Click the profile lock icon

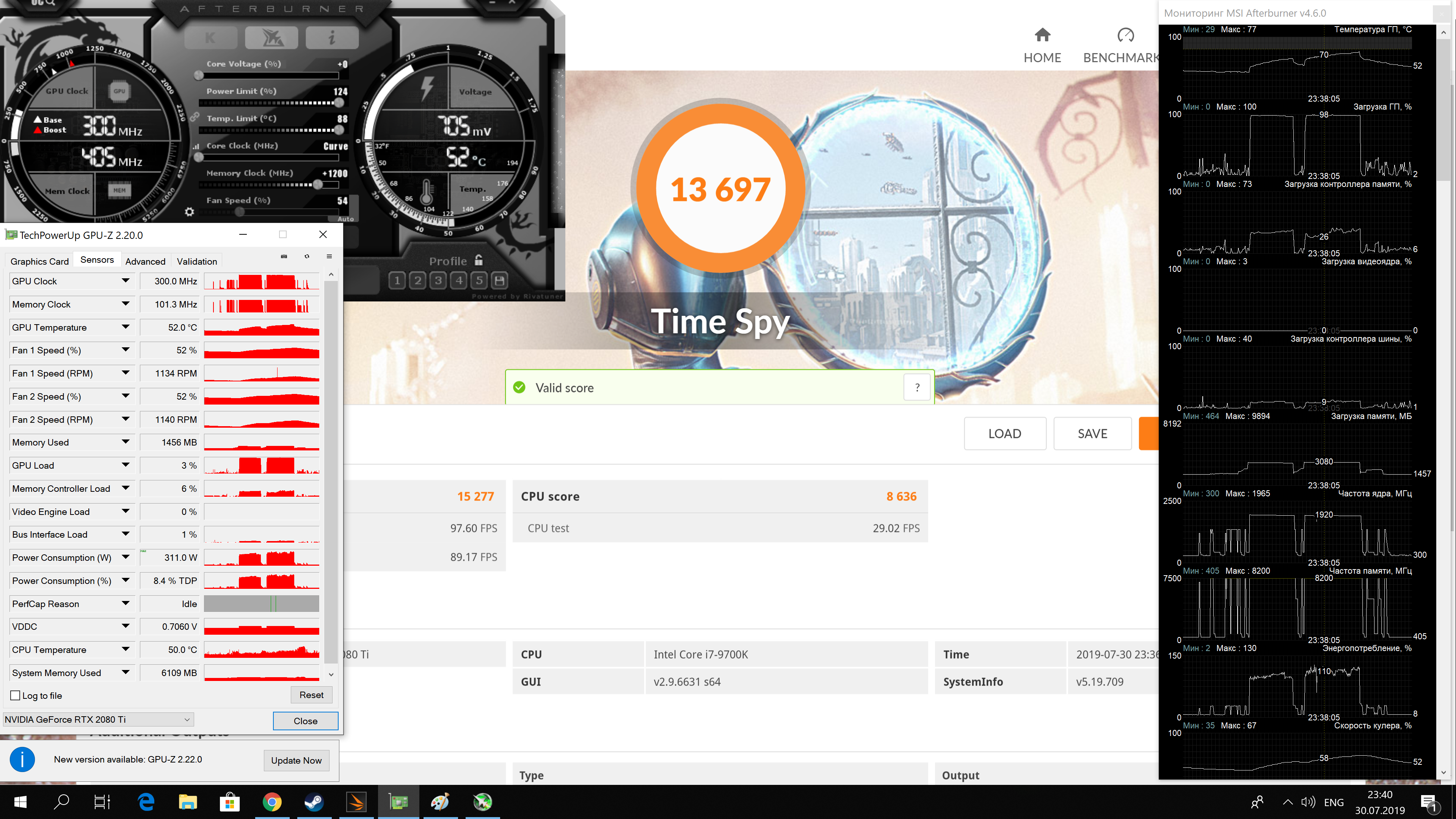(479, 260)
